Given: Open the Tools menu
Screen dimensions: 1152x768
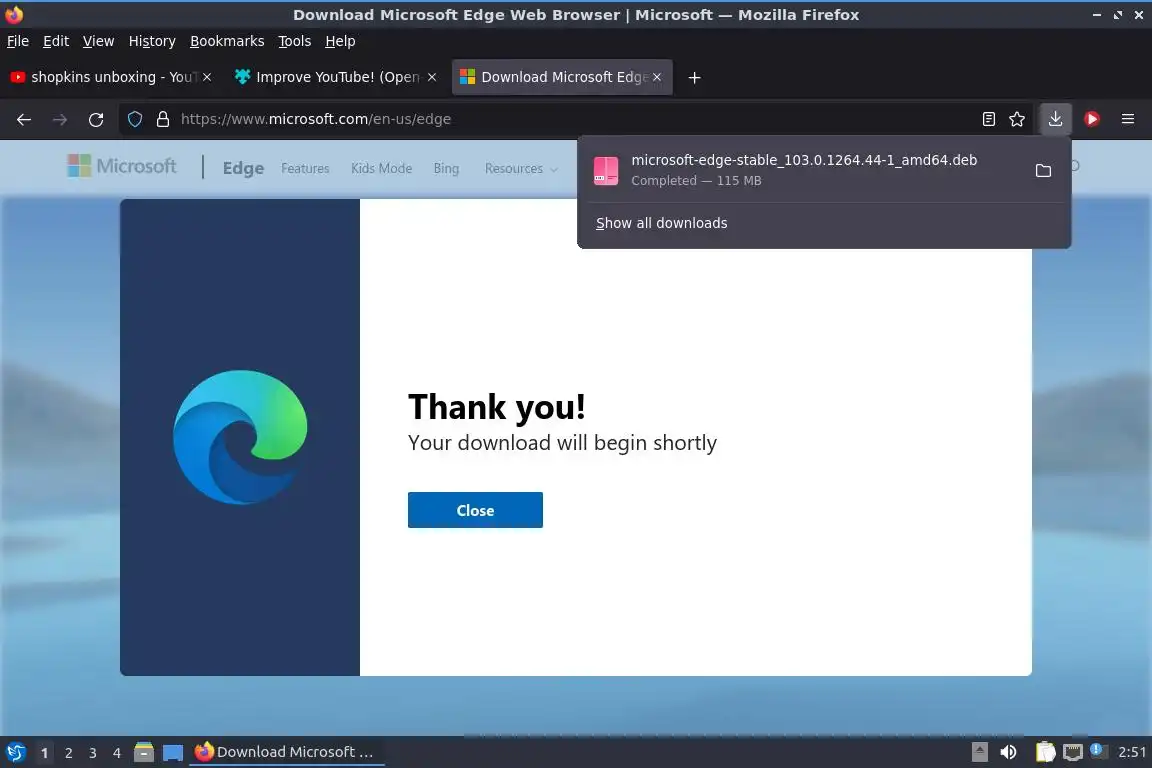Looking at the screenshot, I should (x=295, y=41).
